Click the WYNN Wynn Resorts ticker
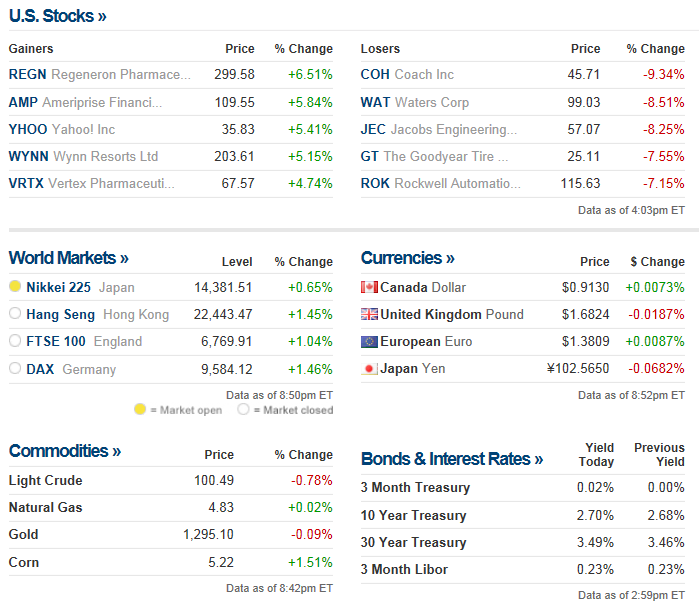Image resolution: width=700 pixels, height=606 pixels. 28,156
